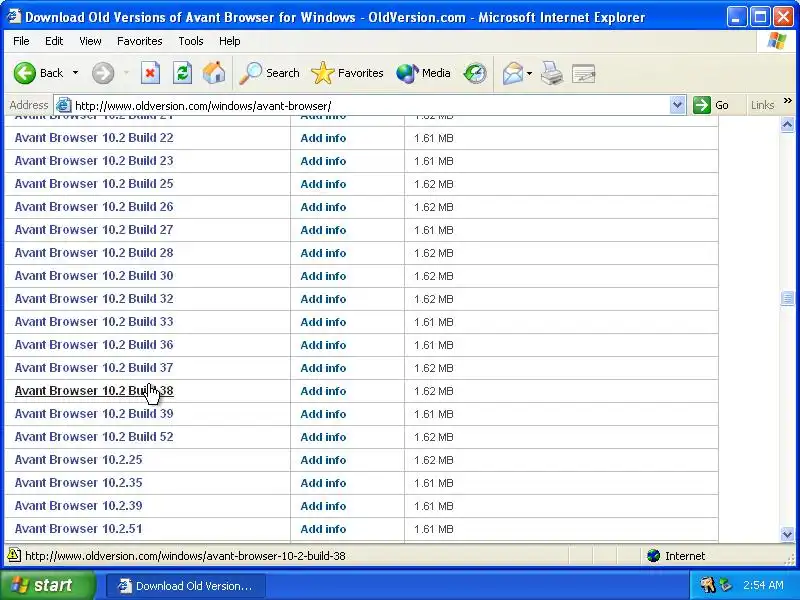Click the Back arrow icon
Viewport: 800px width, 600px height.
[x=24, y=73]
